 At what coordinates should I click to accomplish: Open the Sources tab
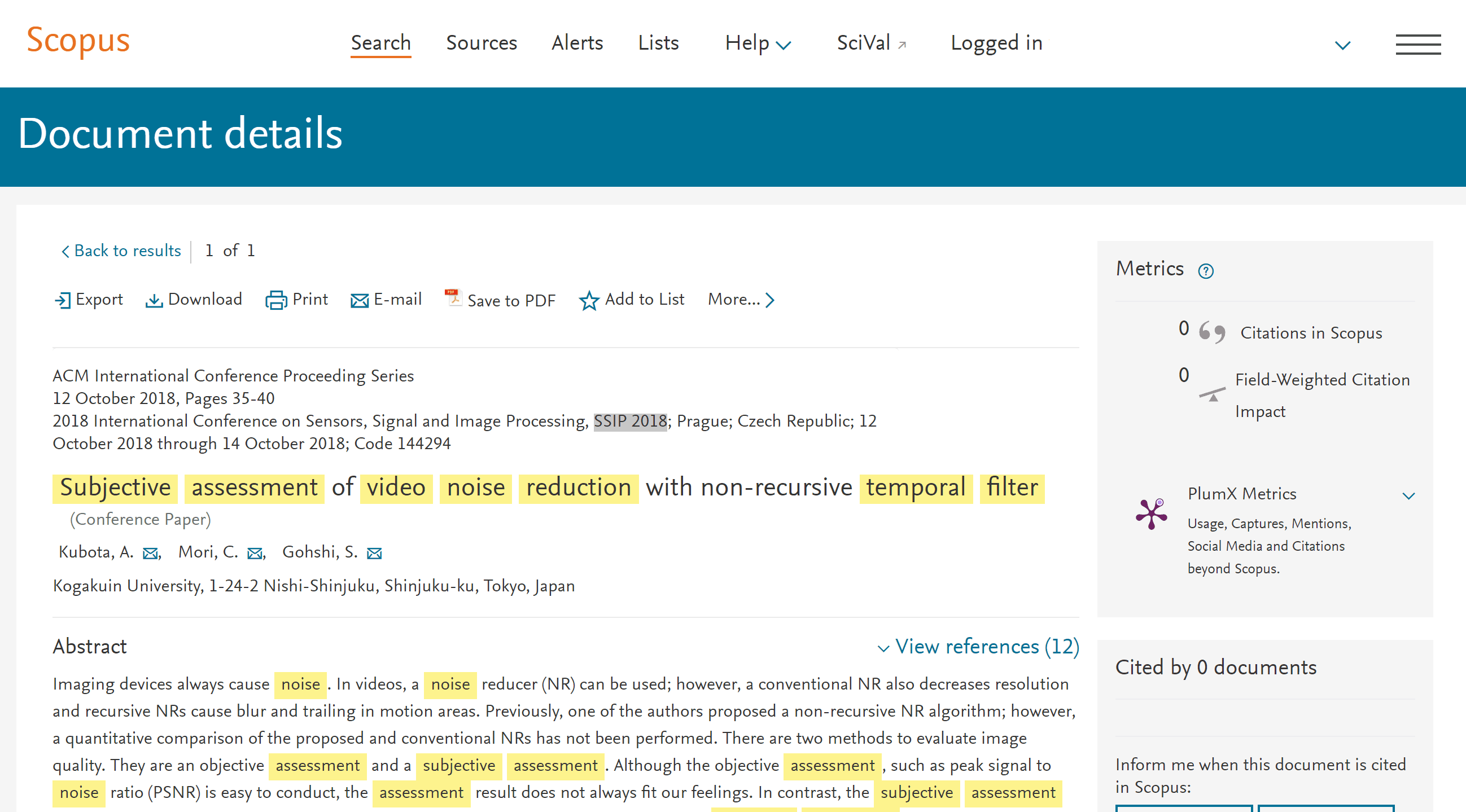pyautogui.click(x=481, y=43)
